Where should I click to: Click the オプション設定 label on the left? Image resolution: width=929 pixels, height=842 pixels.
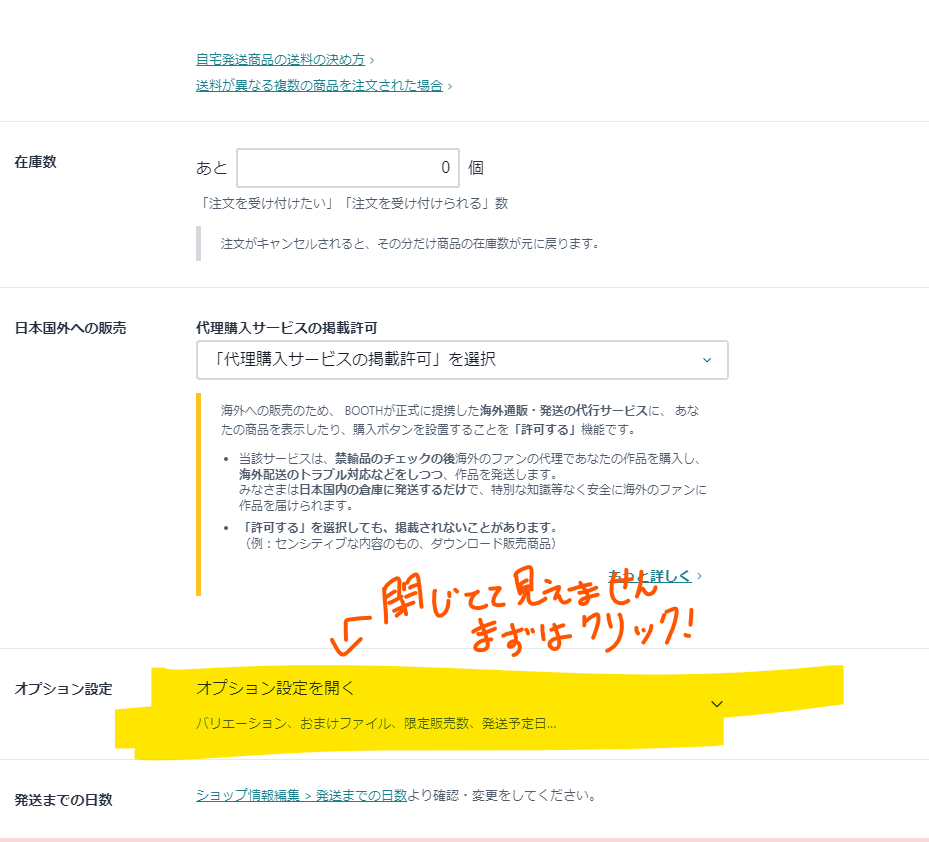tap(63, 689)
